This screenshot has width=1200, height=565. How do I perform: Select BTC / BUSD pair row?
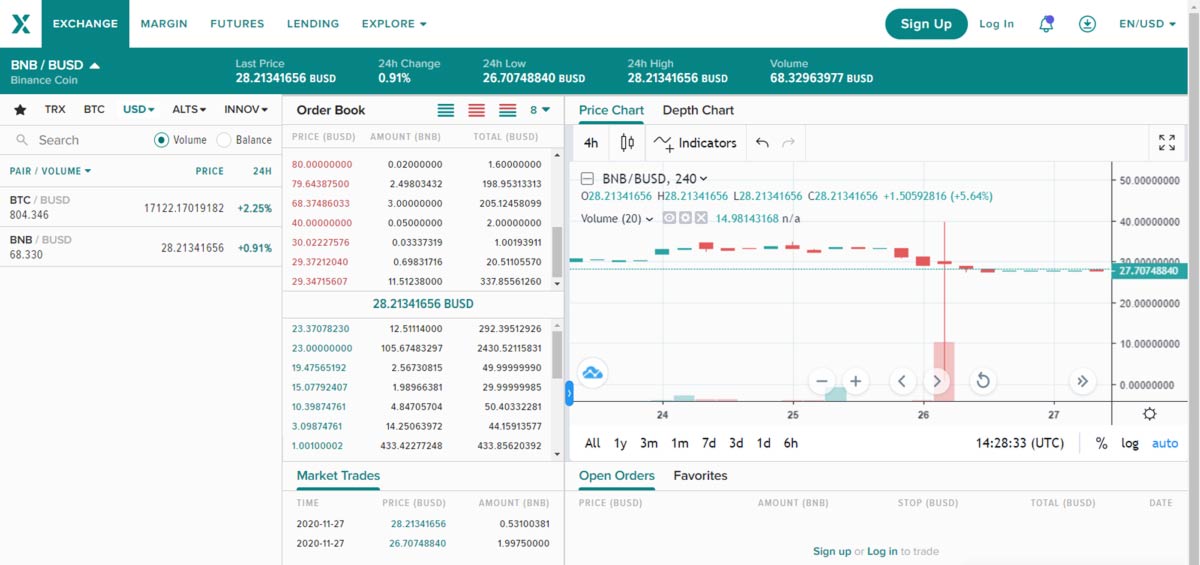coord(141,207)
